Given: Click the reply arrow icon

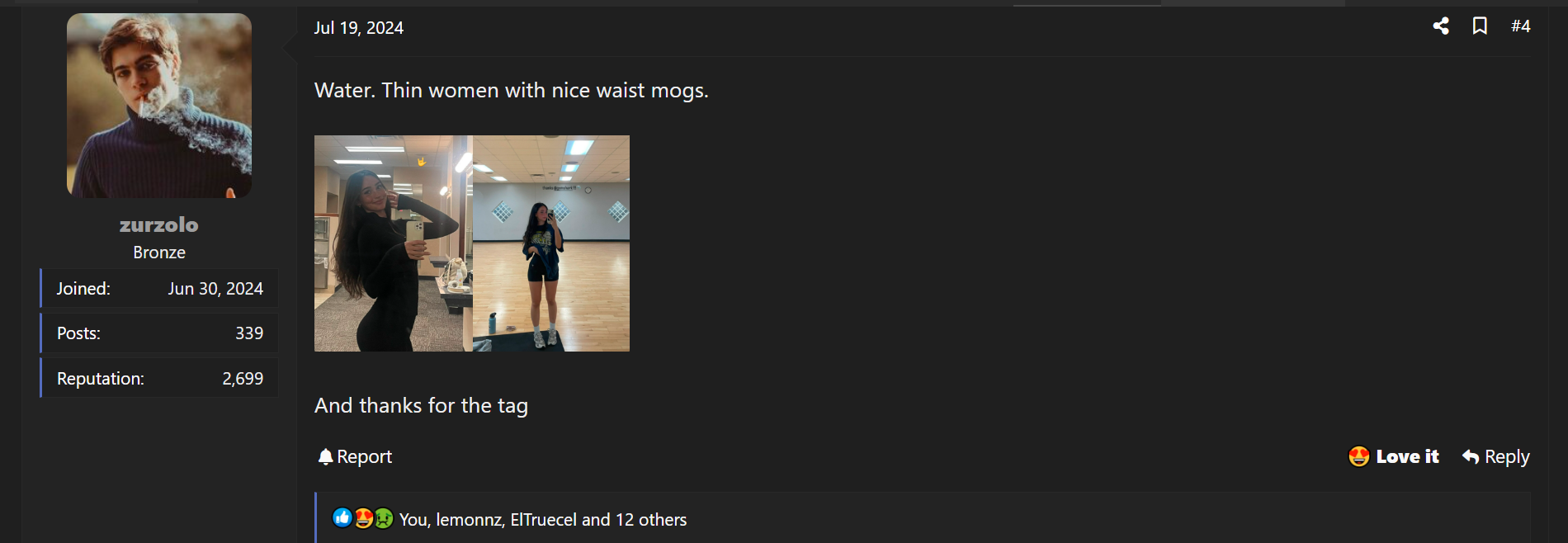Looking at the screenshot, I should [1471, 456].
